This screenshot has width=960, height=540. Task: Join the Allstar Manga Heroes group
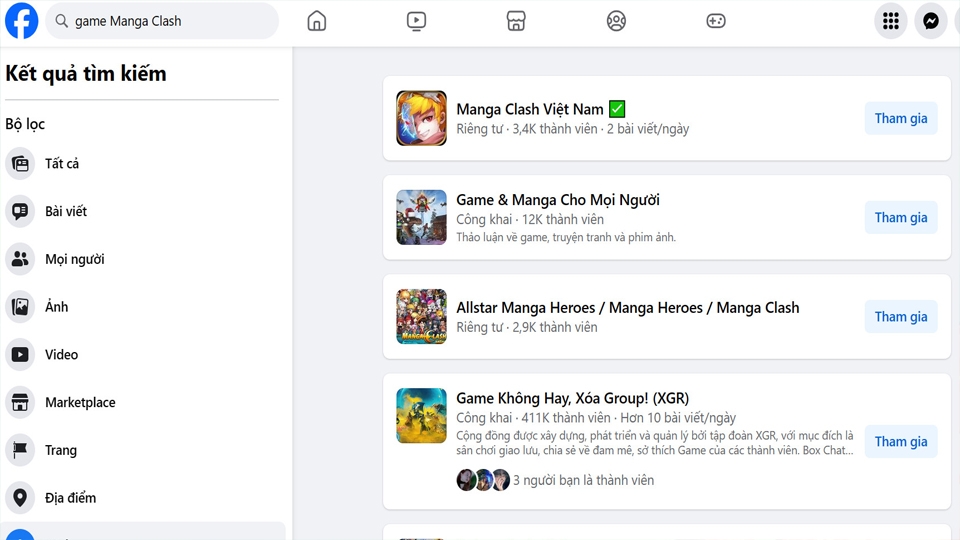[x=901, y=317]
